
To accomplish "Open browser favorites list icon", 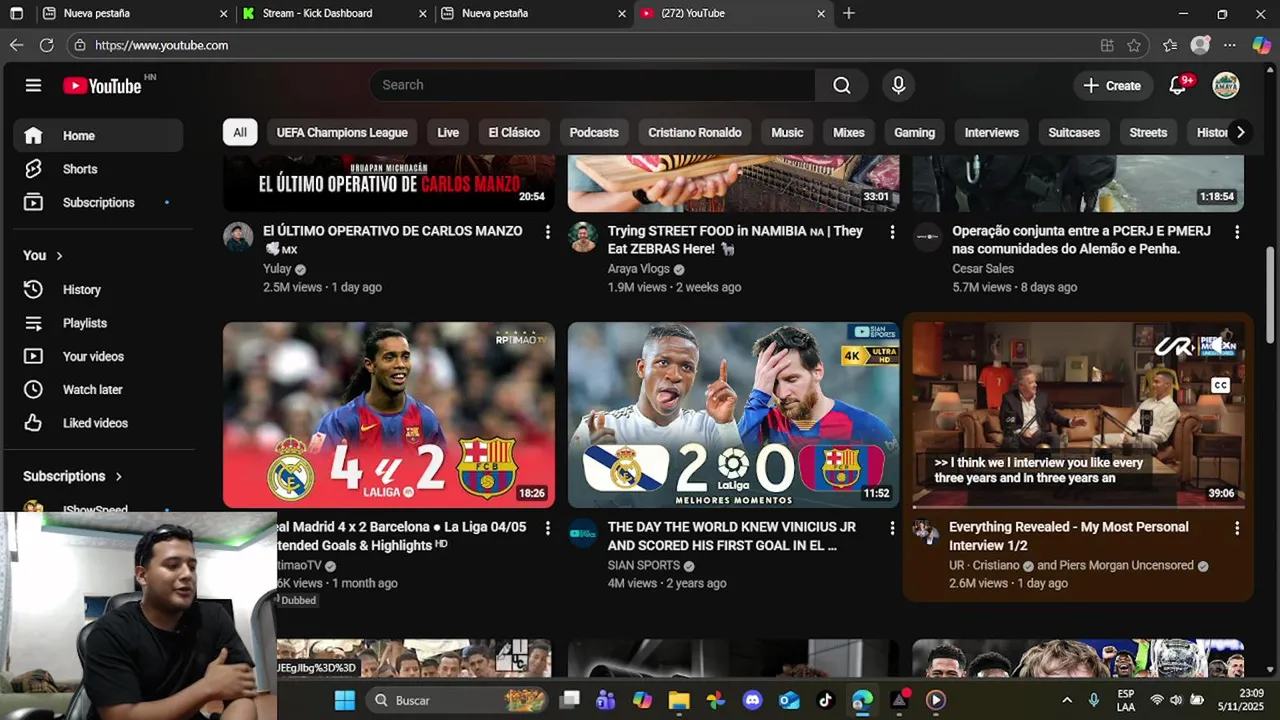I will (x=1170, y=45).
